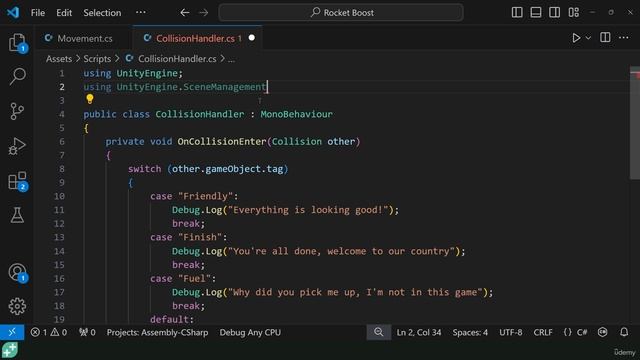Screen dimensions: 640x360
Task: Change indentation via Spaces: 4
Action: (470, 332)
